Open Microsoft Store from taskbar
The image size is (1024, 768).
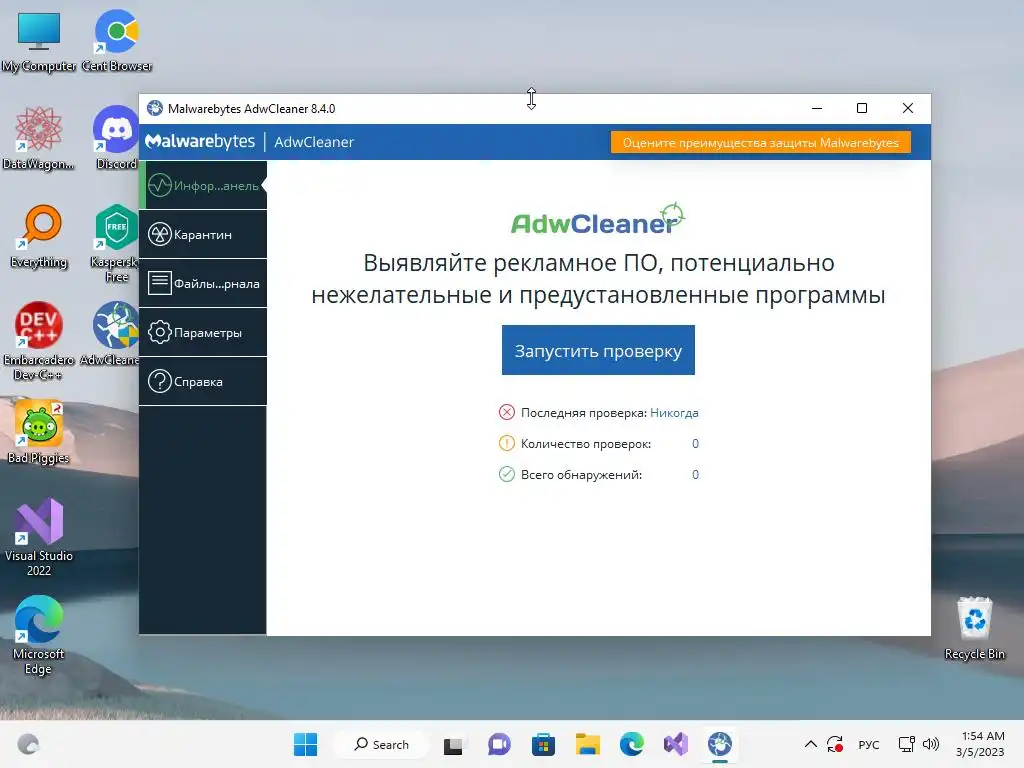click(543, 744)
